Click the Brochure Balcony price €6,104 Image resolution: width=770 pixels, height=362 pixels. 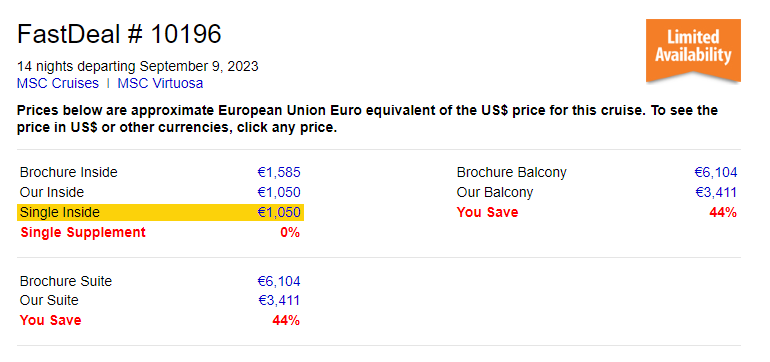[715, 173]
